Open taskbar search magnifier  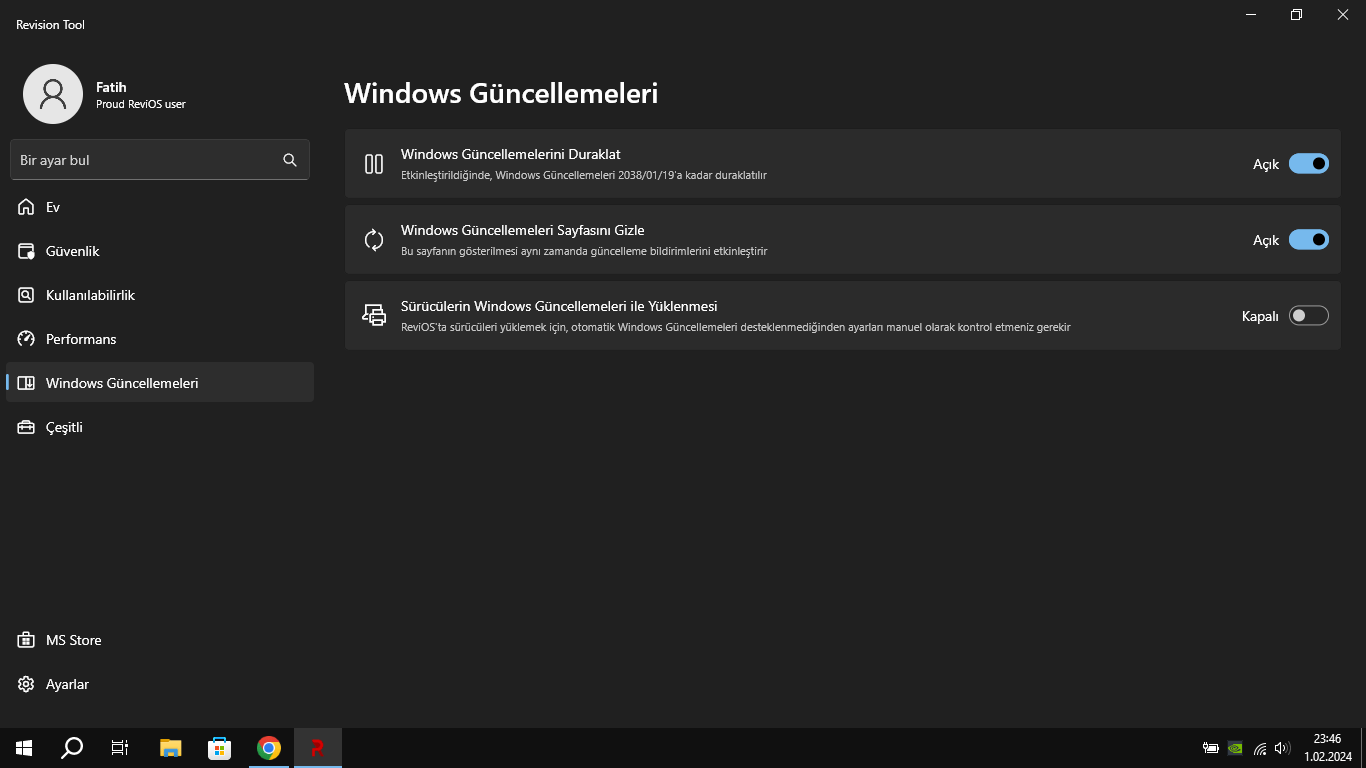coord(72,748)
